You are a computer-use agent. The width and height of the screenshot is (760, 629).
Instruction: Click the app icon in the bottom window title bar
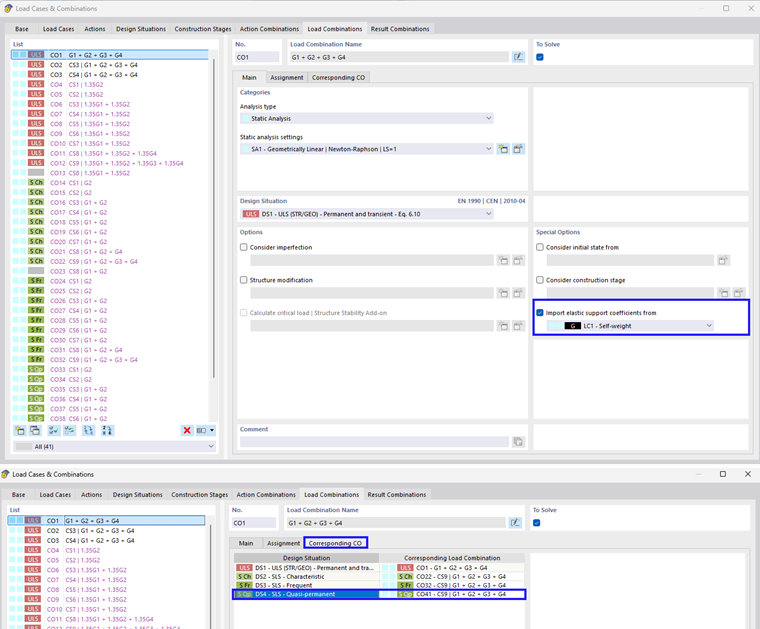pos(5,474)
